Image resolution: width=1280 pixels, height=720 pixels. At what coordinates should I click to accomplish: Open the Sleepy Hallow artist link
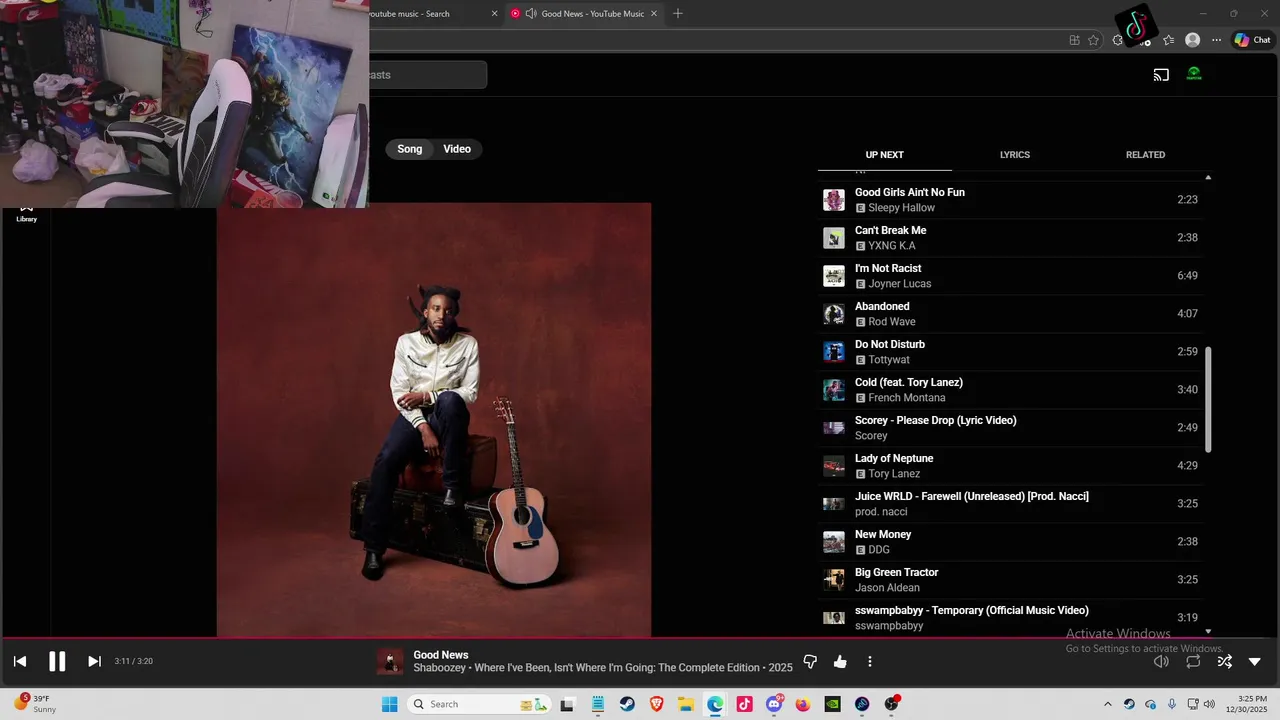[901, 208]
